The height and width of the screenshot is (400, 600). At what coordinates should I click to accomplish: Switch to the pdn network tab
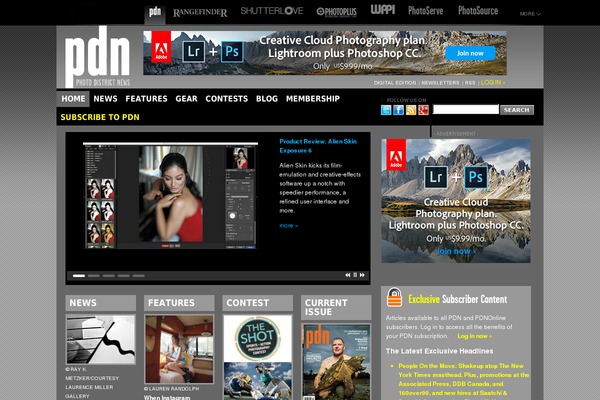[x=155, y=13]
